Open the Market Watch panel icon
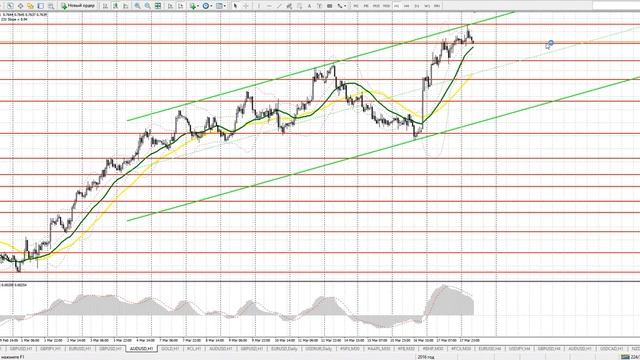The image size is (640, 360). tap(10, 6)
